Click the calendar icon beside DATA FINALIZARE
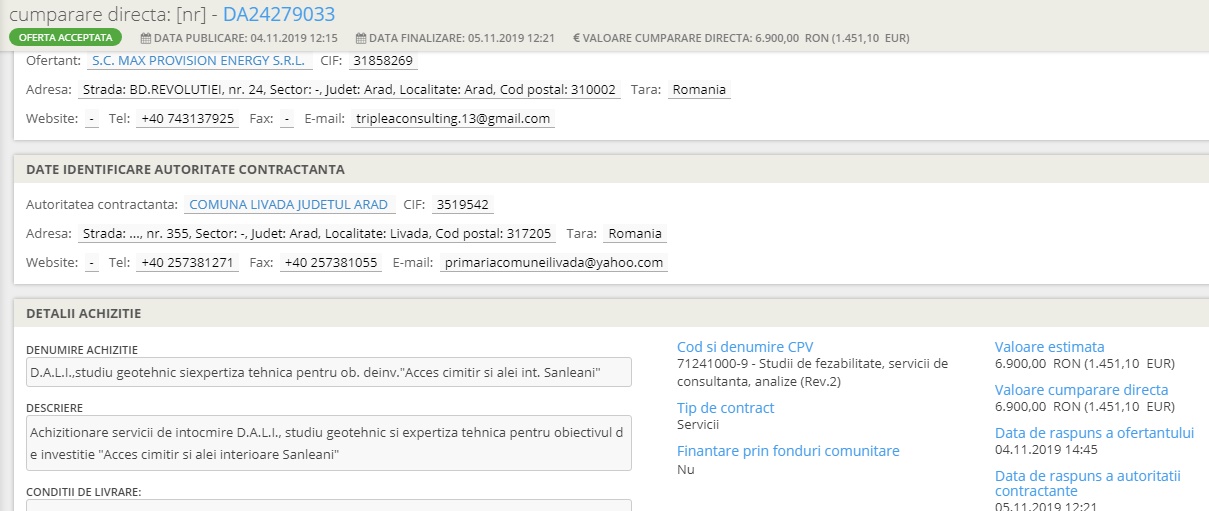This screenshot has height=511, width=1209. click(361, 38)
